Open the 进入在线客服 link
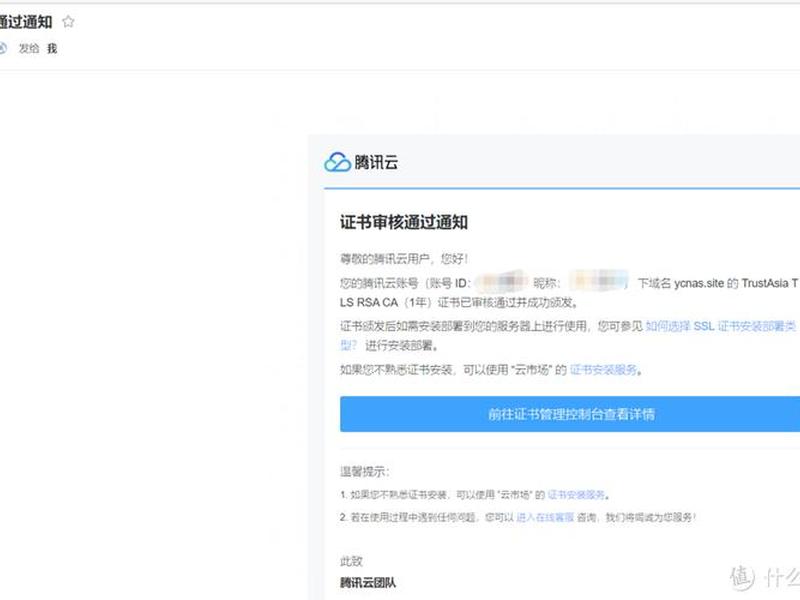The image size is (800, 600). [545, 517]
